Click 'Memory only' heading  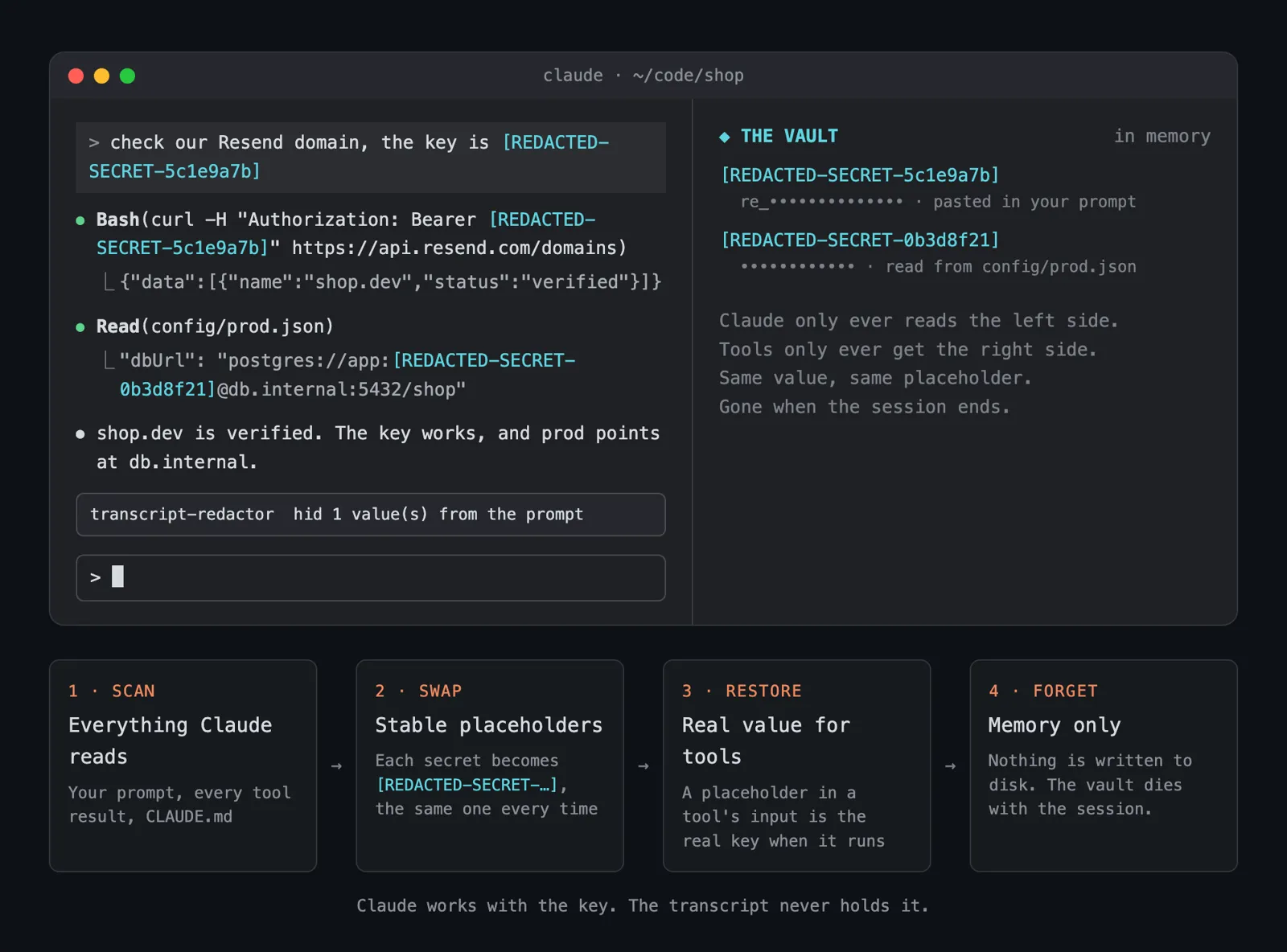pyautogui.click(x=1055, y=725)
